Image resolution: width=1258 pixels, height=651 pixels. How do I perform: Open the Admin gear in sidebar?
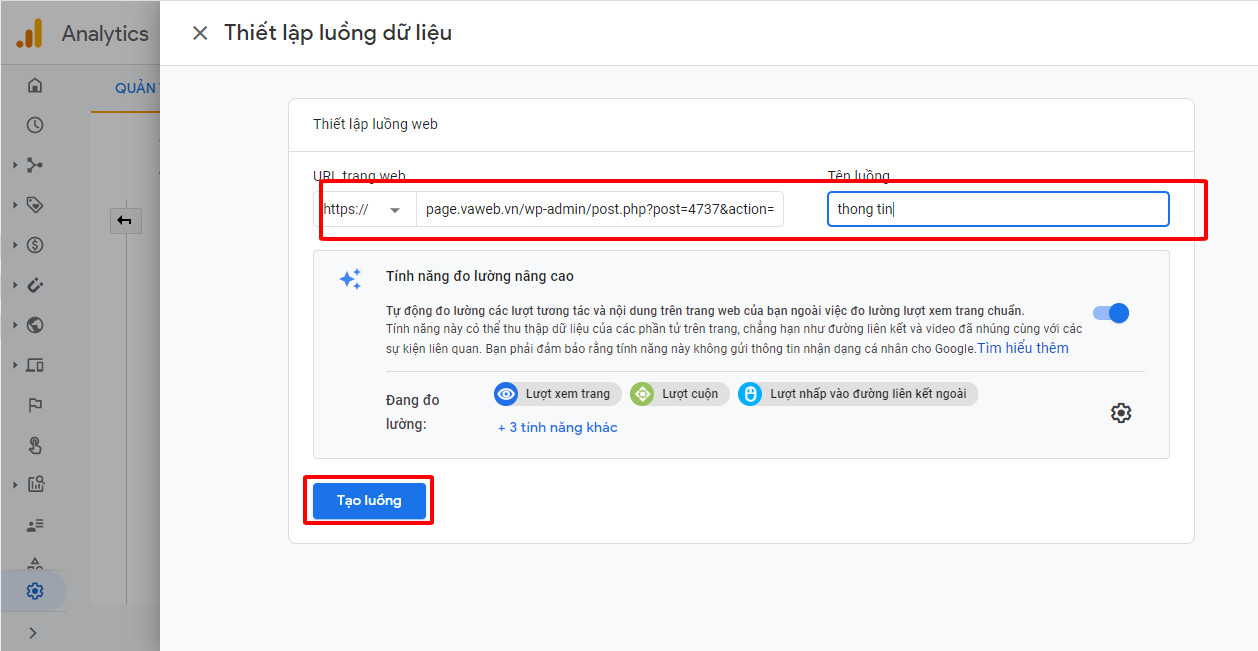[x=35, y=591]
